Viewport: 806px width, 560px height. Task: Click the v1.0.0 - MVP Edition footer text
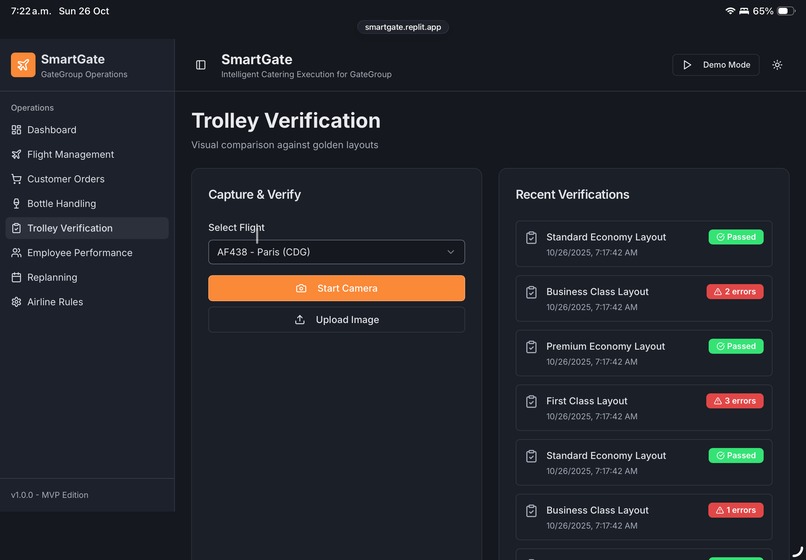point(49,495)
